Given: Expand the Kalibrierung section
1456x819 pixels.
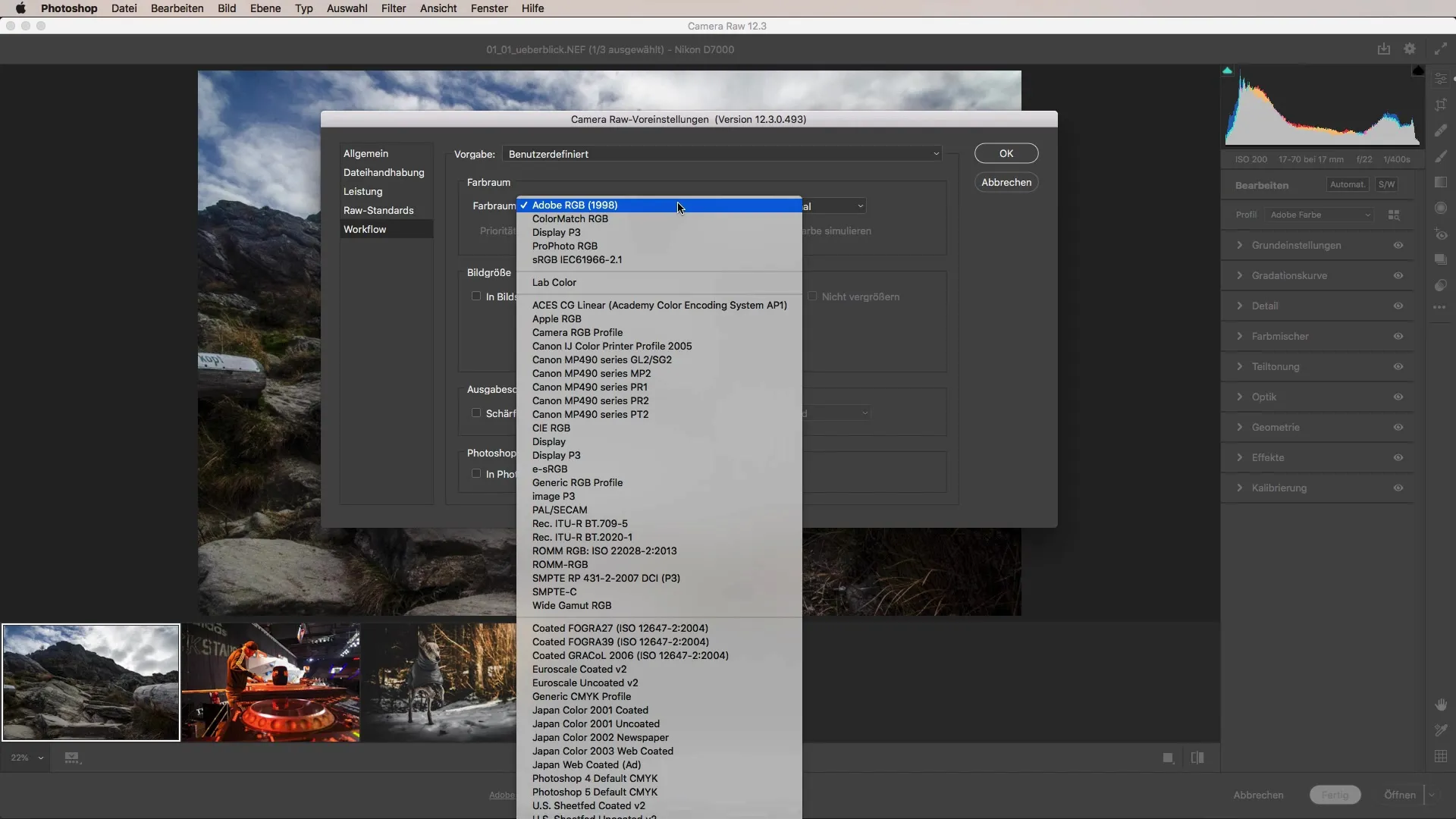Looking at the screenshot, I should coord(1240,488).
